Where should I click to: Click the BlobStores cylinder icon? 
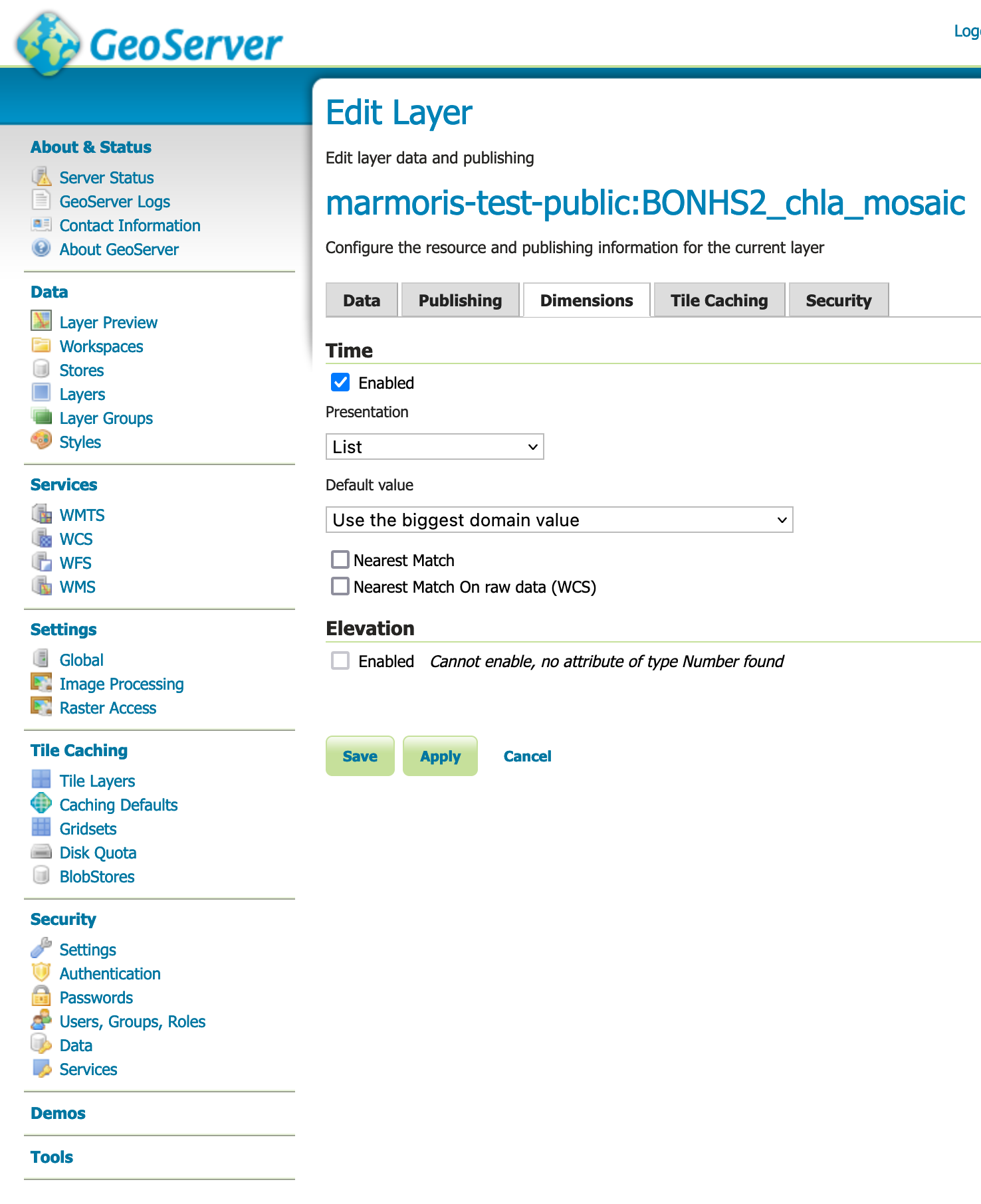pos(41,876)
